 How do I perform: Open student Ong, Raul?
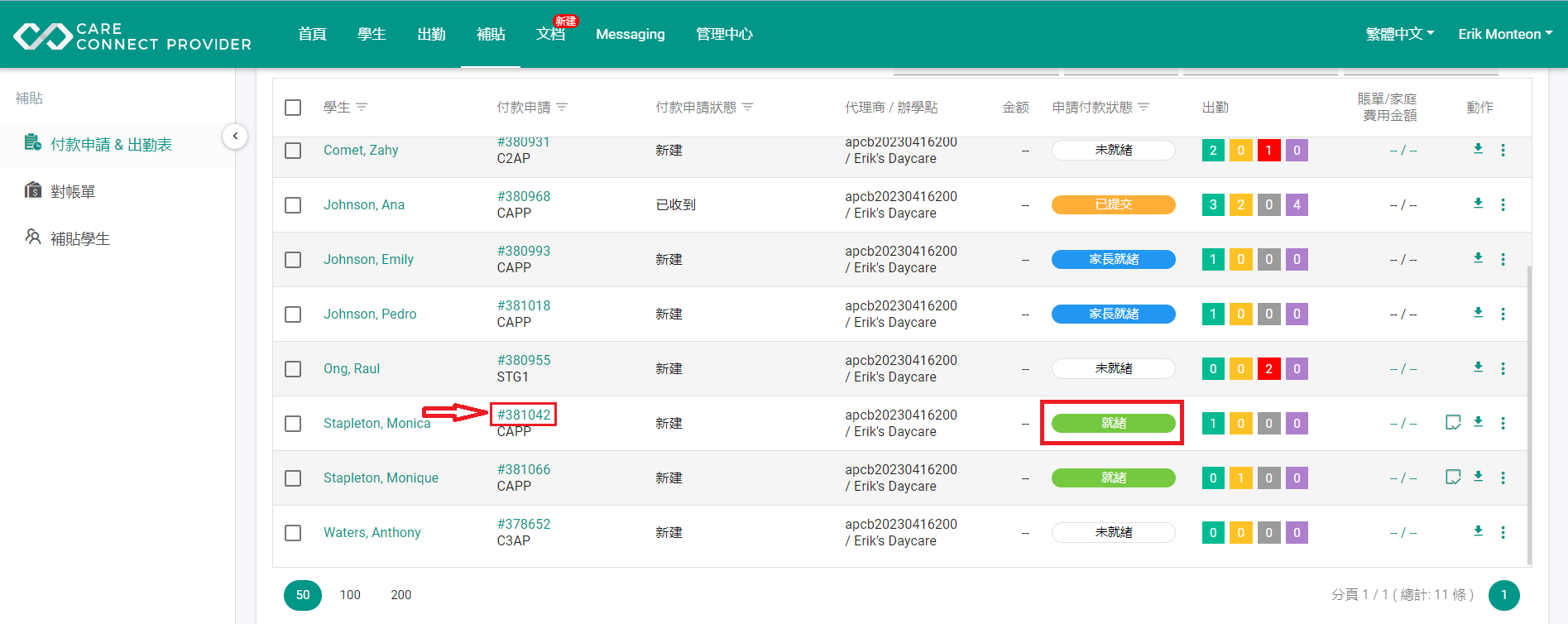(352, 368)
